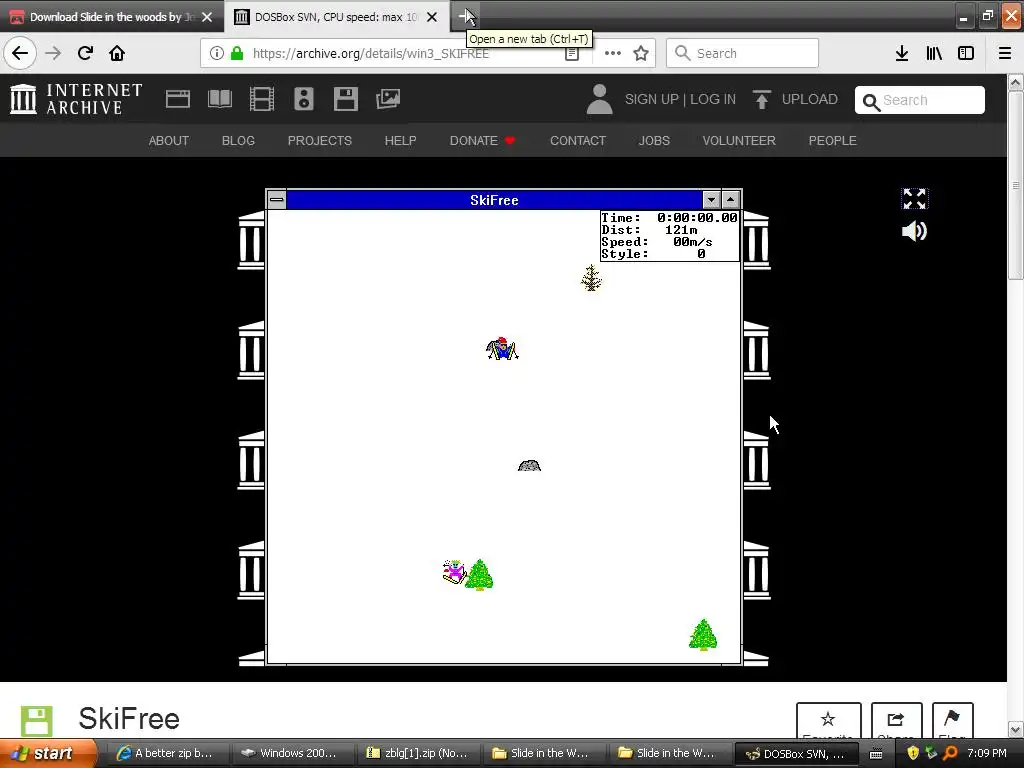
Task: Open Internet Archive web section icon
Action: click(x=178, y=99)
